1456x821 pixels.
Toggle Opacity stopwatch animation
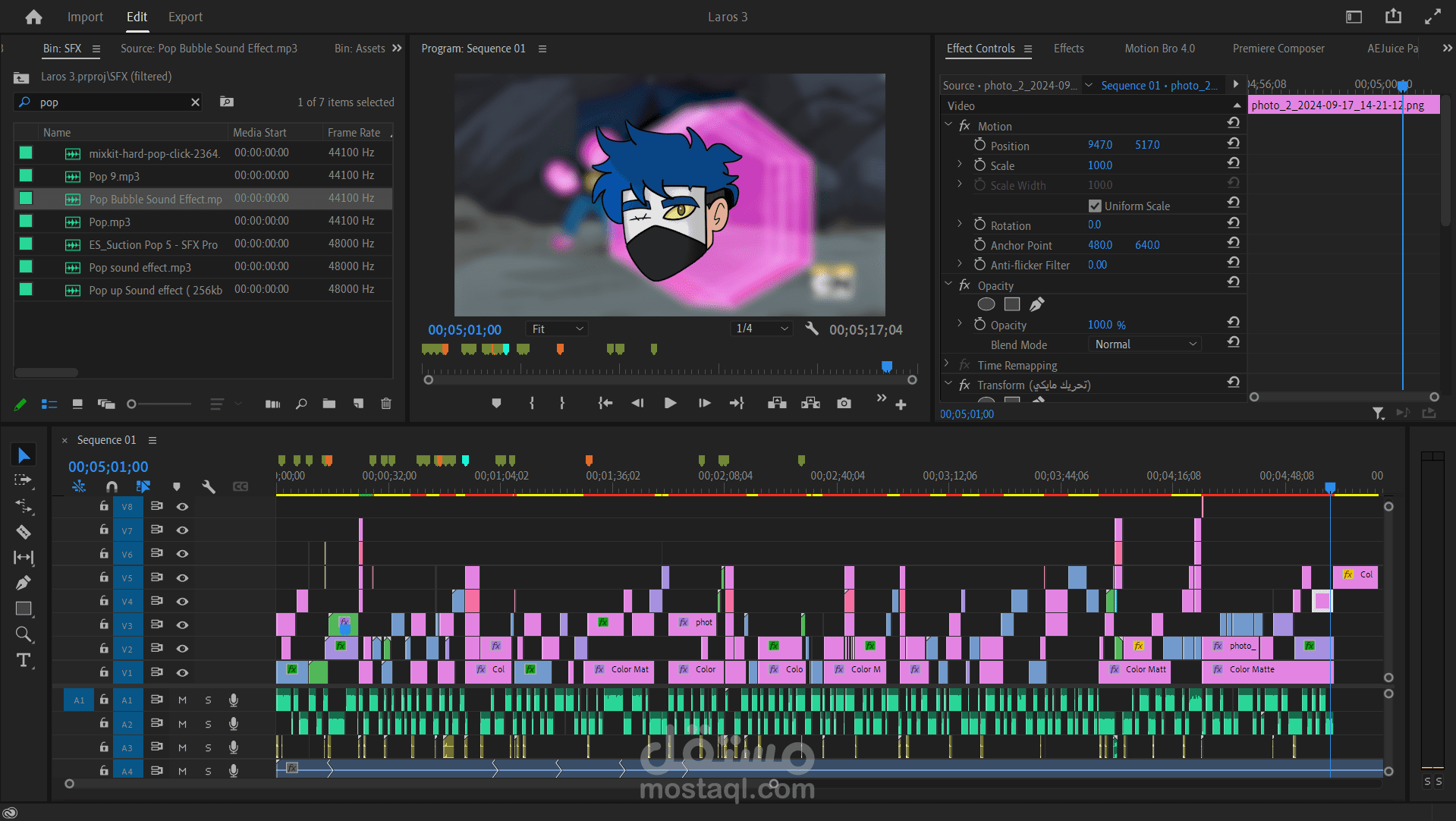pyautogui.click(x=980, y=324)
